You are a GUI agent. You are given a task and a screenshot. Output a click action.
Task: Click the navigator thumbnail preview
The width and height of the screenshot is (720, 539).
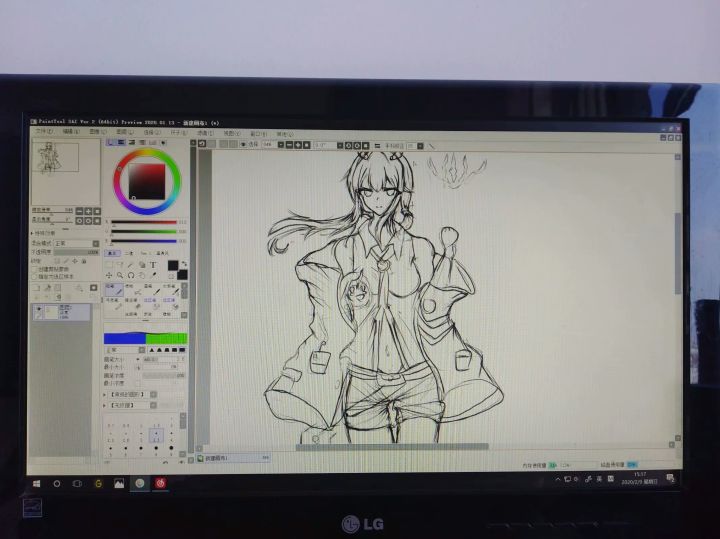point(65,172)
